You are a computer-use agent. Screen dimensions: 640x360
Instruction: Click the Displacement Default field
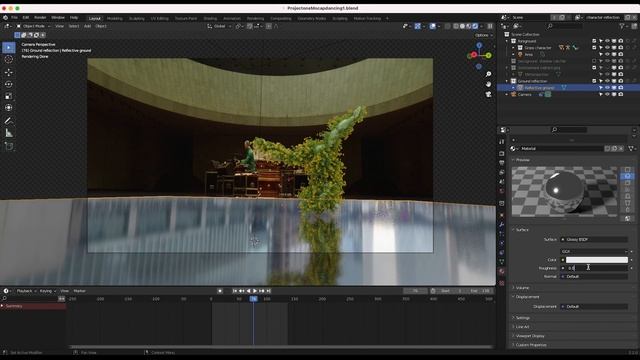(x=594, y=307)
